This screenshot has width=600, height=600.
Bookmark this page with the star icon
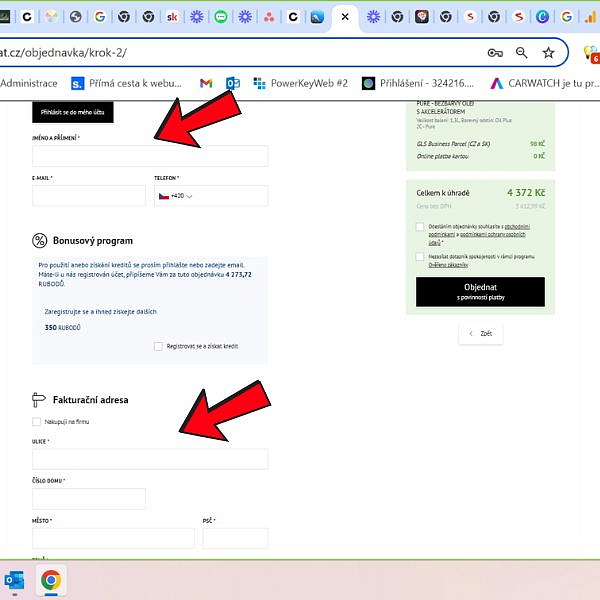tap(548, 53)
